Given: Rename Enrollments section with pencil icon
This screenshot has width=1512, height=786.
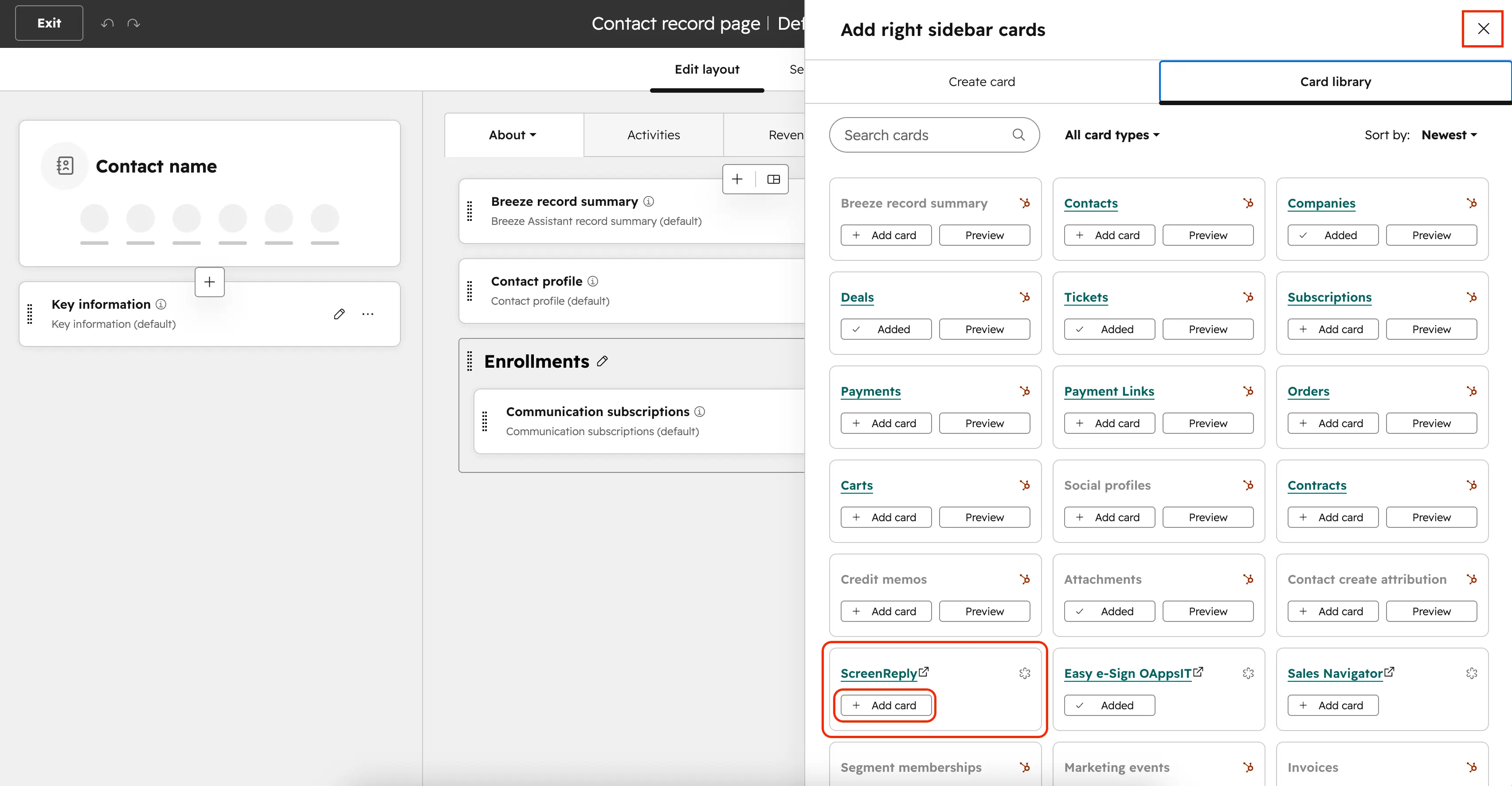Looking at the screenshot, I should point(602,362).
